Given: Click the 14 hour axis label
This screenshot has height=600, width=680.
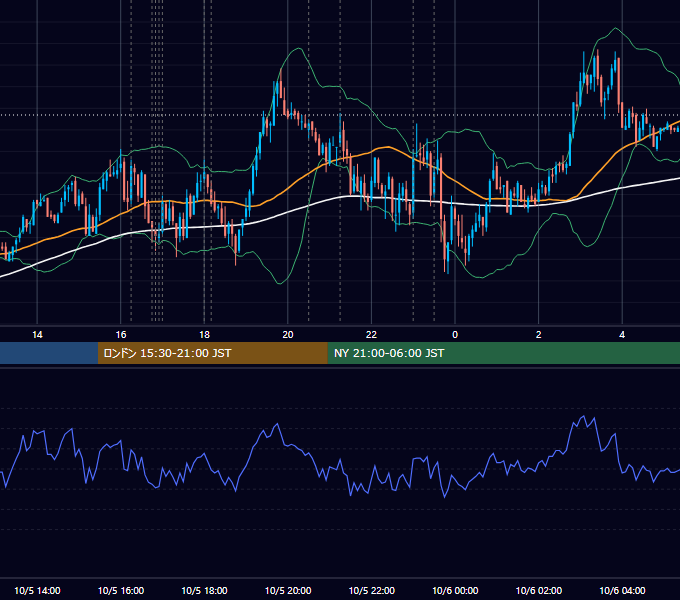Looking at the screenshot, I should point(37,335).
